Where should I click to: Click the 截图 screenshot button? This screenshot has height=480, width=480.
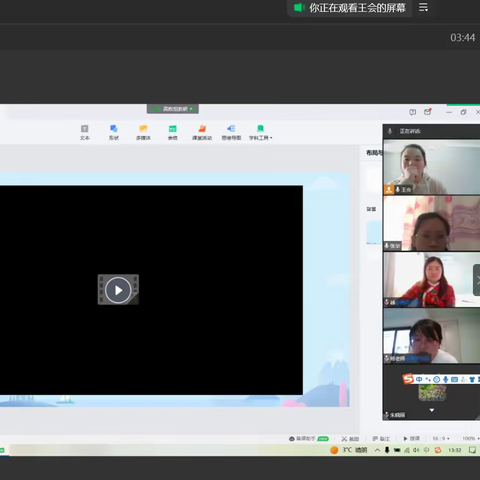350,439
